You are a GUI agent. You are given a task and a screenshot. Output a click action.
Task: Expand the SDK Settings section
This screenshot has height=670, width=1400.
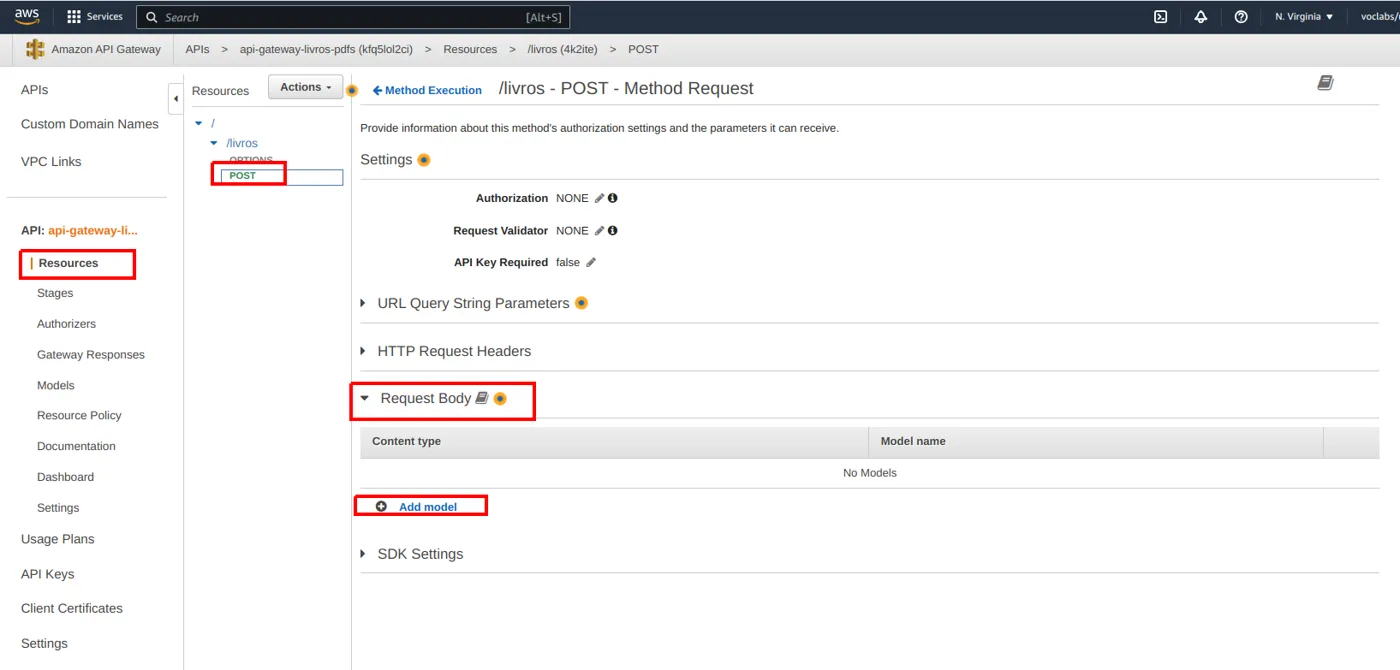pyautogui.click(x=363, y=554)
